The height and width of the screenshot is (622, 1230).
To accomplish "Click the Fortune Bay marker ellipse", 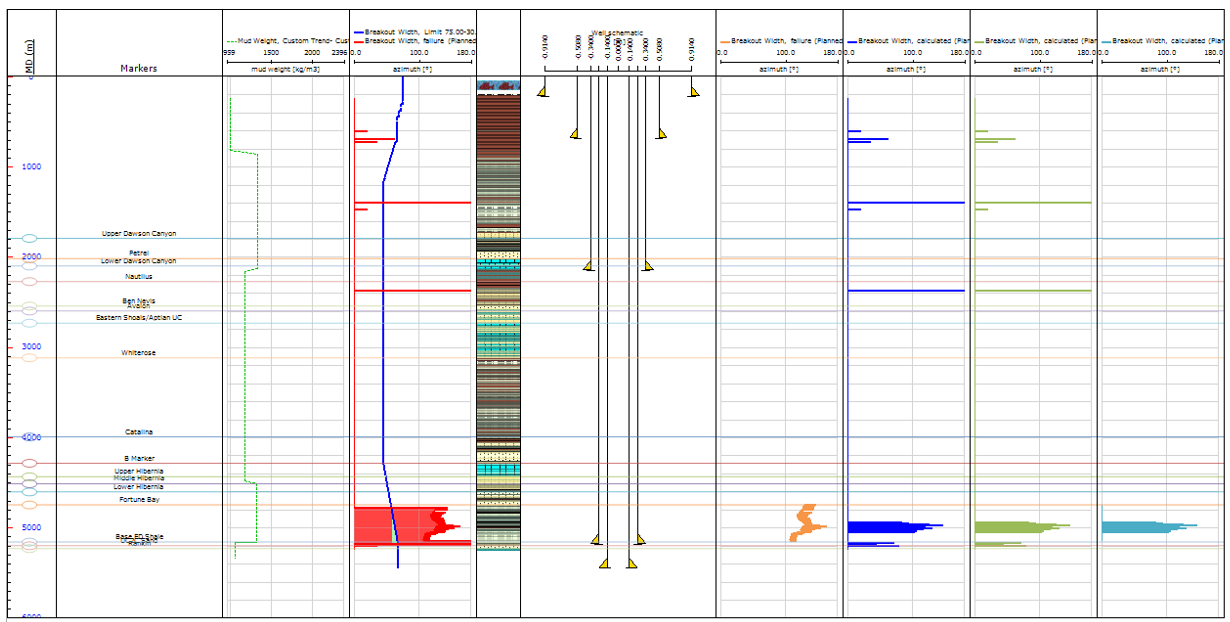I will pos(29,505).
